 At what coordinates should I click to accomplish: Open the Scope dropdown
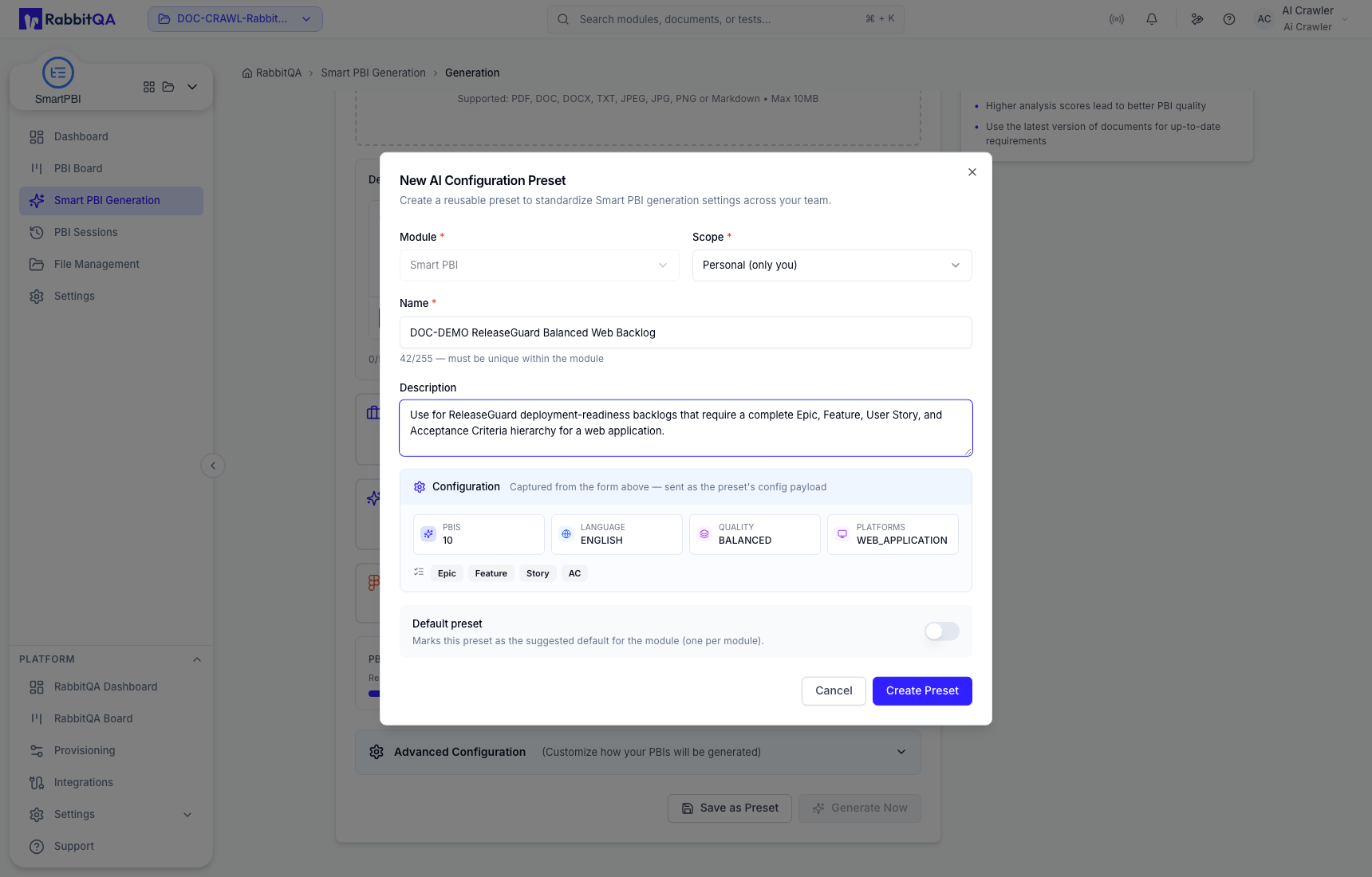832,265
